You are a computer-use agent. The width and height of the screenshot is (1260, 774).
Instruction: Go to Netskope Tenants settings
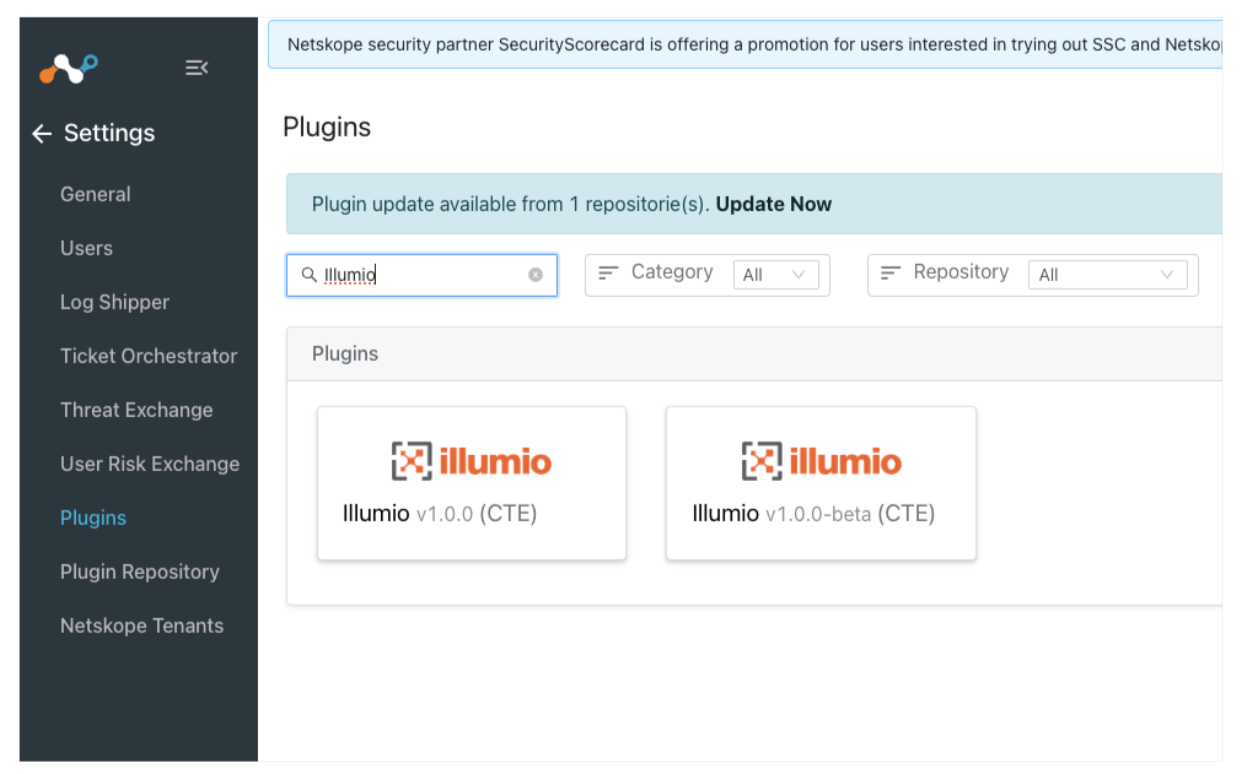tap(141, 626)
